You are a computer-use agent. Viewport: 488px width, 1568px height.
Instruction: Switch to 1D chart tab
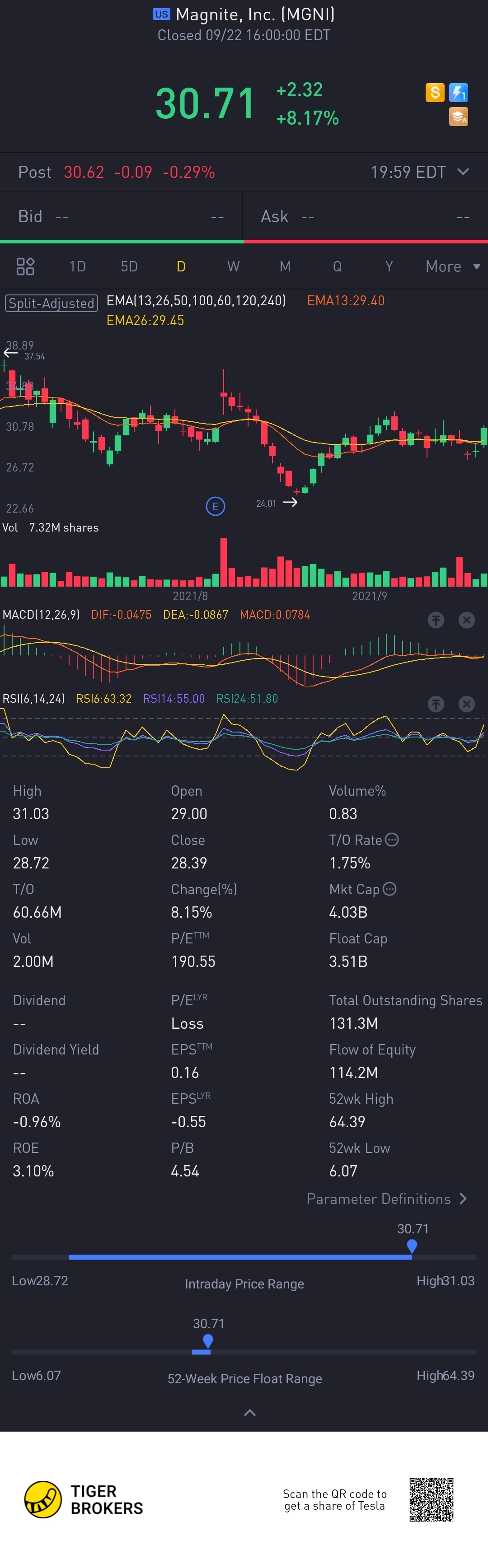(77, 266)
